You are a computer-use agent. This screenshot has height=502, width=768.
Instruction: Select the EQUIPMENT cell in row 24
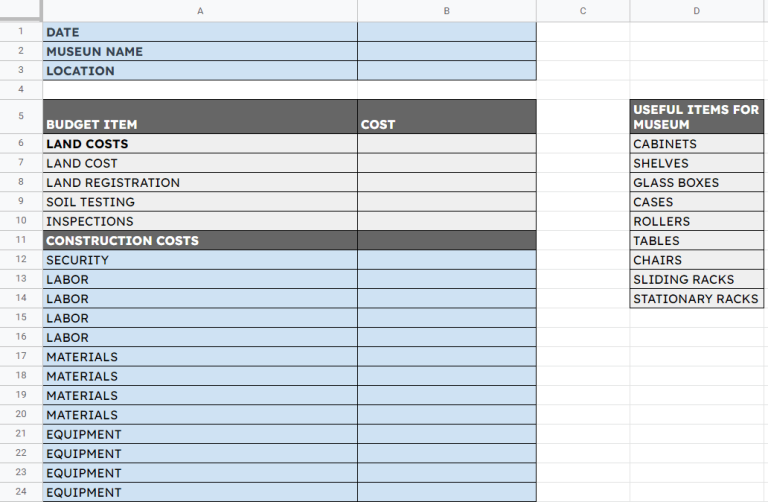pos(200,492)
